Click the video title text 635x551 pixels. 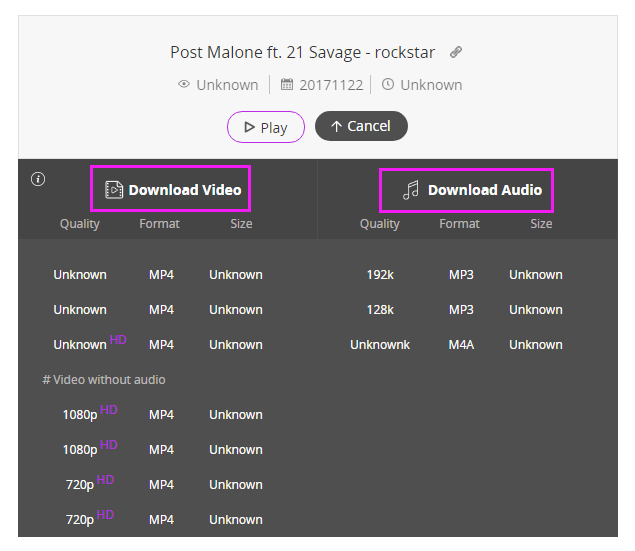[303, 52]
